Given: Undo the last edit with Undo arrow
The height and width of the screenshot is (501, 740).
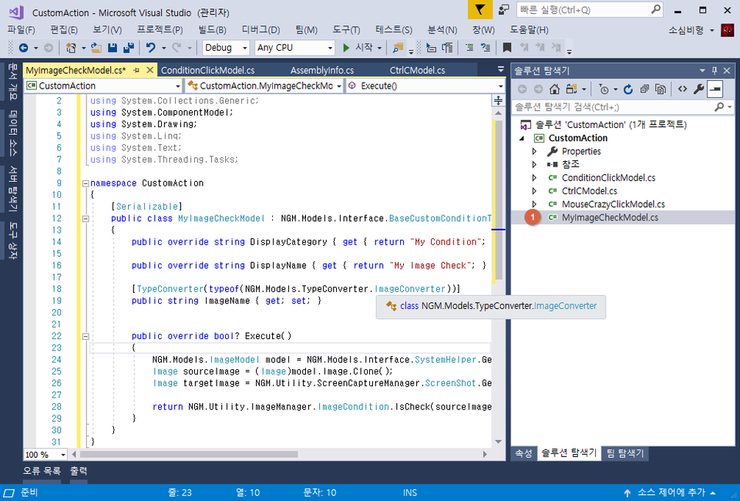Looking at the screenshot, I should (x=151, y=48).
